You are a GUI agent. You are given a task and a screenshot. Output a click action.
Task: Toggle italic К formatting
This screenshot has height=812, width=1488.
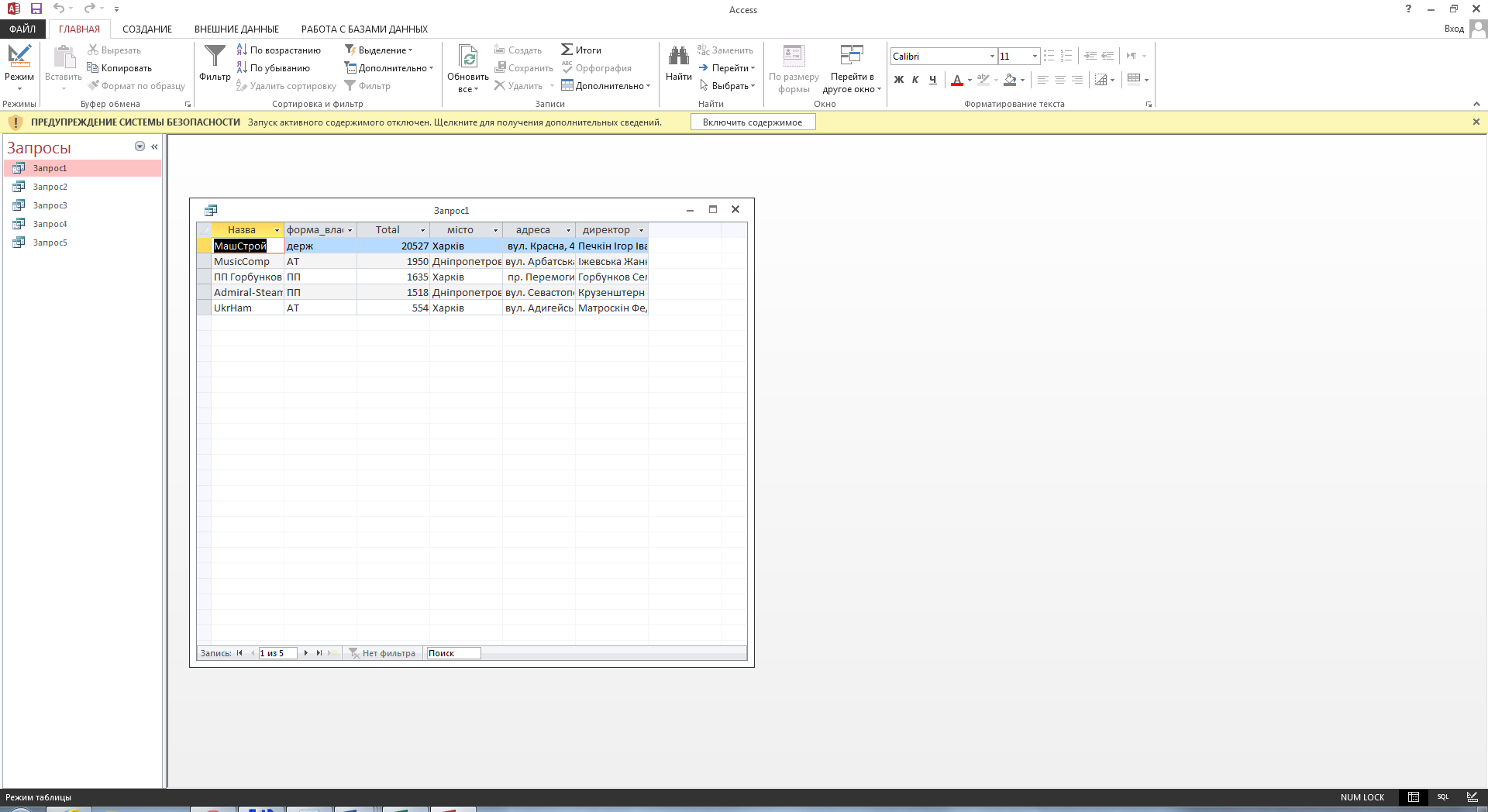915,79
